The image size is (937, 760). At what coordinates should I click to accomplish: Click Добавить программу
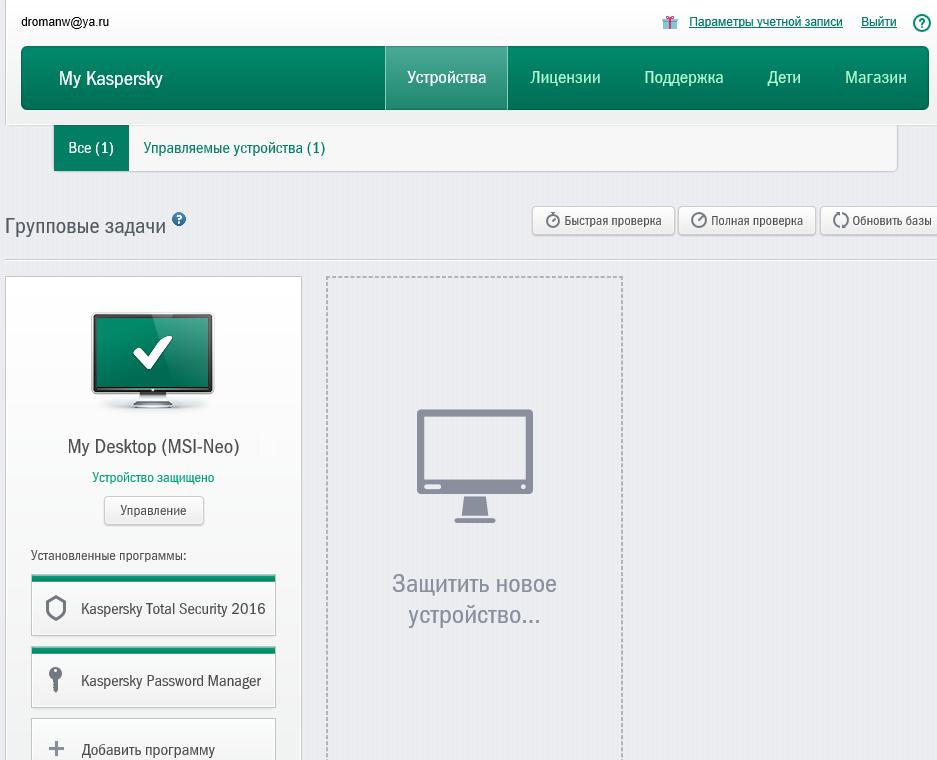154,740
